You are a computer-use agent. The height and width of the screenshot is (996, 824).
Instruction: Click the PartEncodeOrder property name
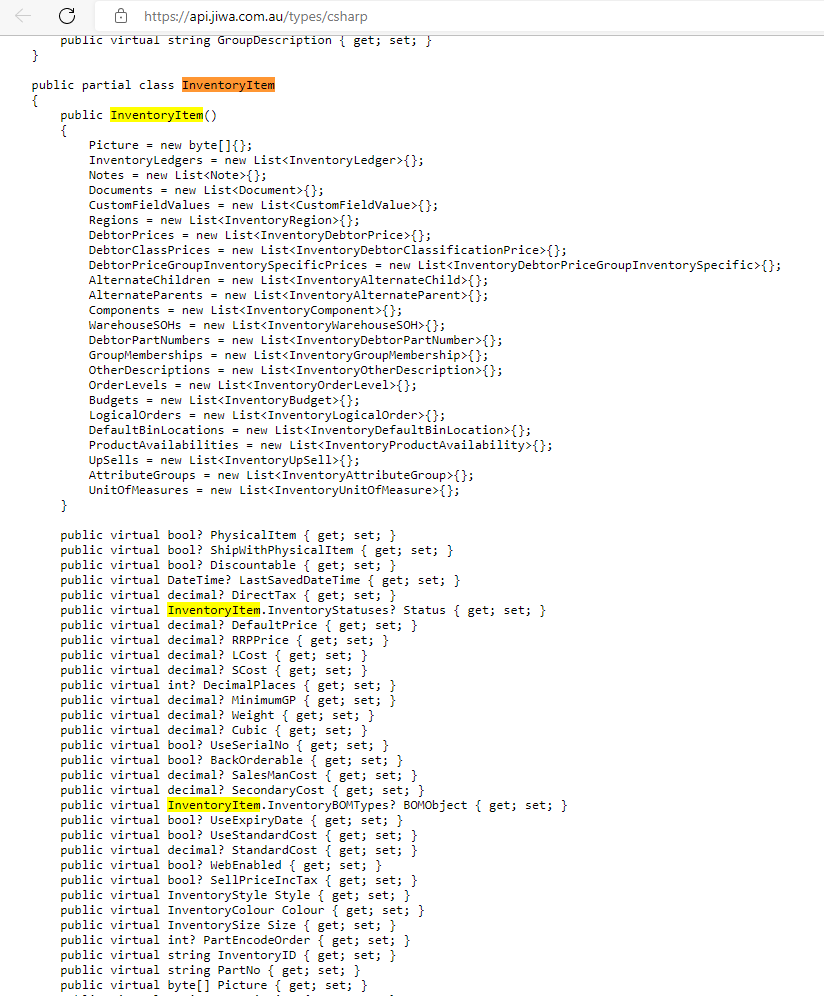click(257, 940)
